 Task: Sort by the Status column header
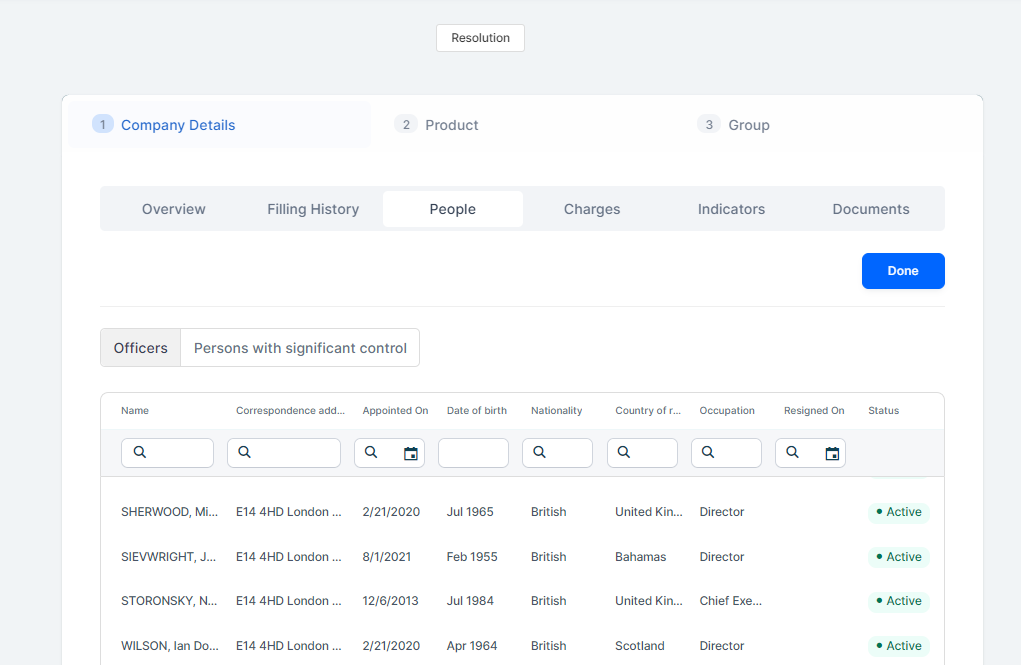883,411
